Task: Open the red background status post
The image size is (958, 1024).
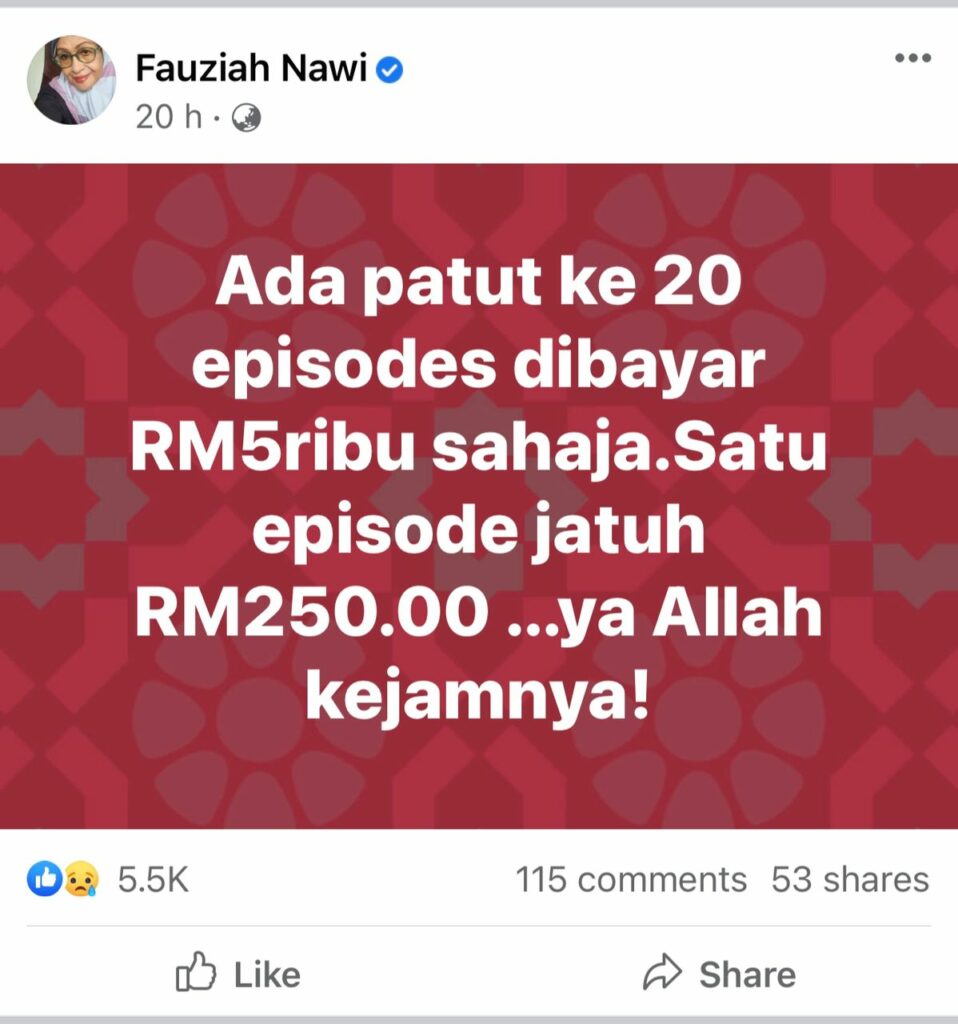Action: pyautogui.click(x=479, y=496)
